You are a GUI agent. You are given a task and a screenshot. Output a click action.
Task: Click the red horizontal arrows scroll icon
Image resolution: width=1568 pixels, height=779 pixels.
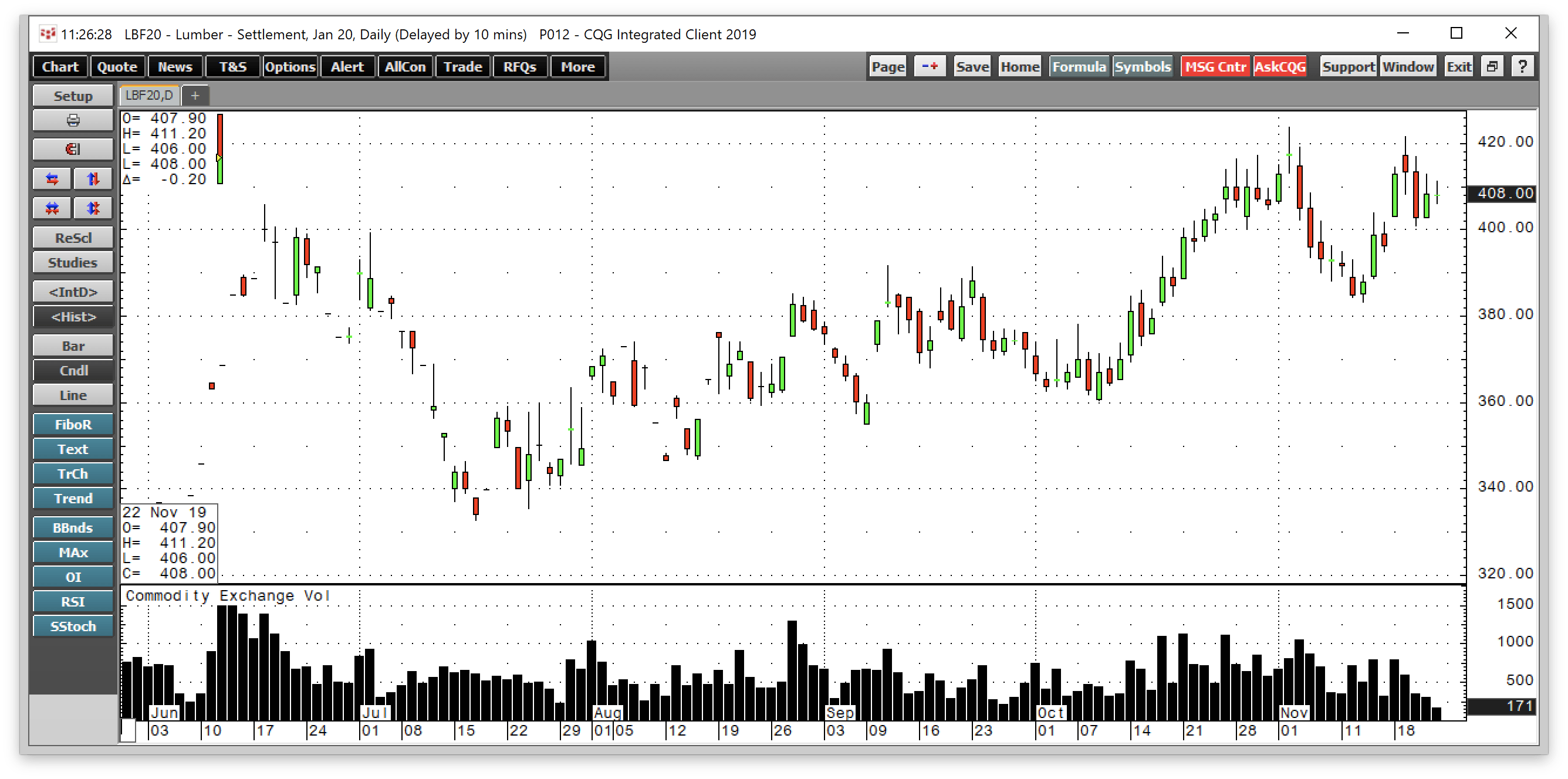52,178
